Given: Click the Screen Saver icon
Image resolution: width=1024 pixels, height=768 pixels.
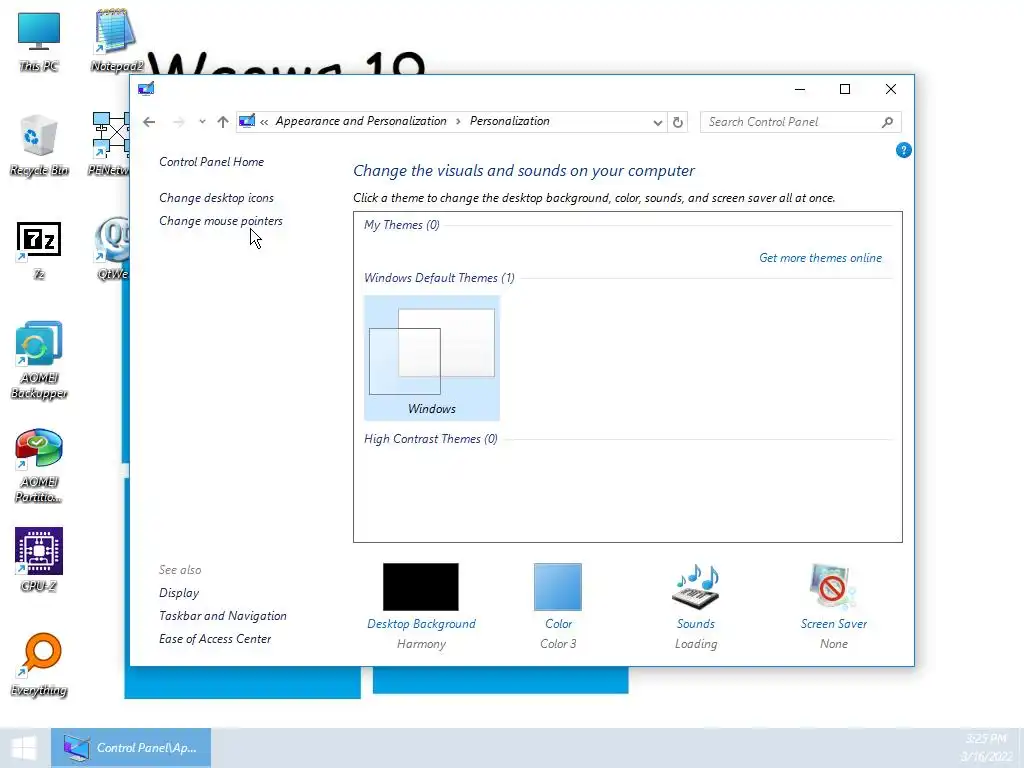Looking at the screenshot, I should (x=833, y=586).
